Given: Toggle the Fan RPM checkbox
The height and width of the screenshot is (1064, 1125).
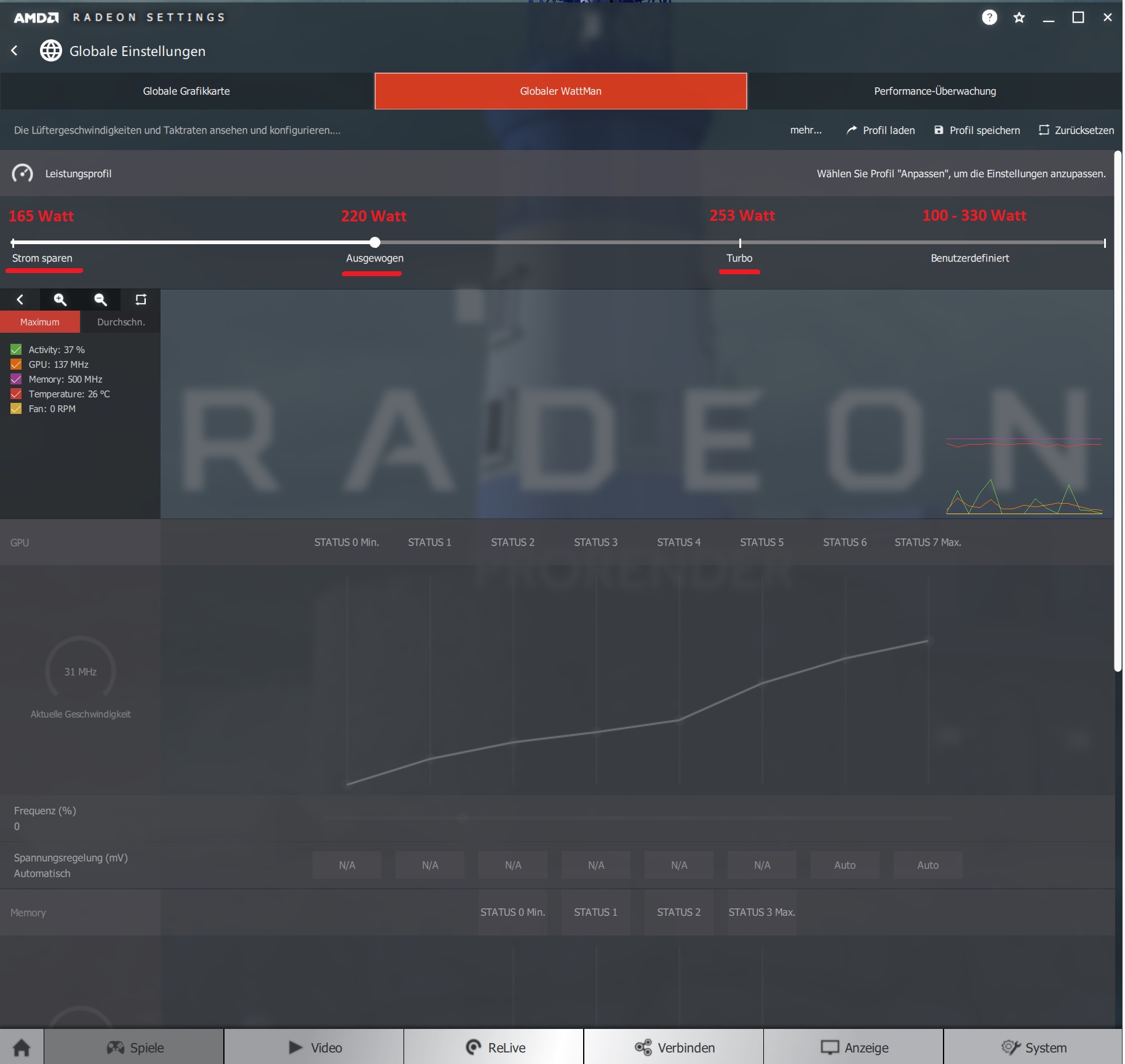Looking at the screenshot, I should (16, 408).
